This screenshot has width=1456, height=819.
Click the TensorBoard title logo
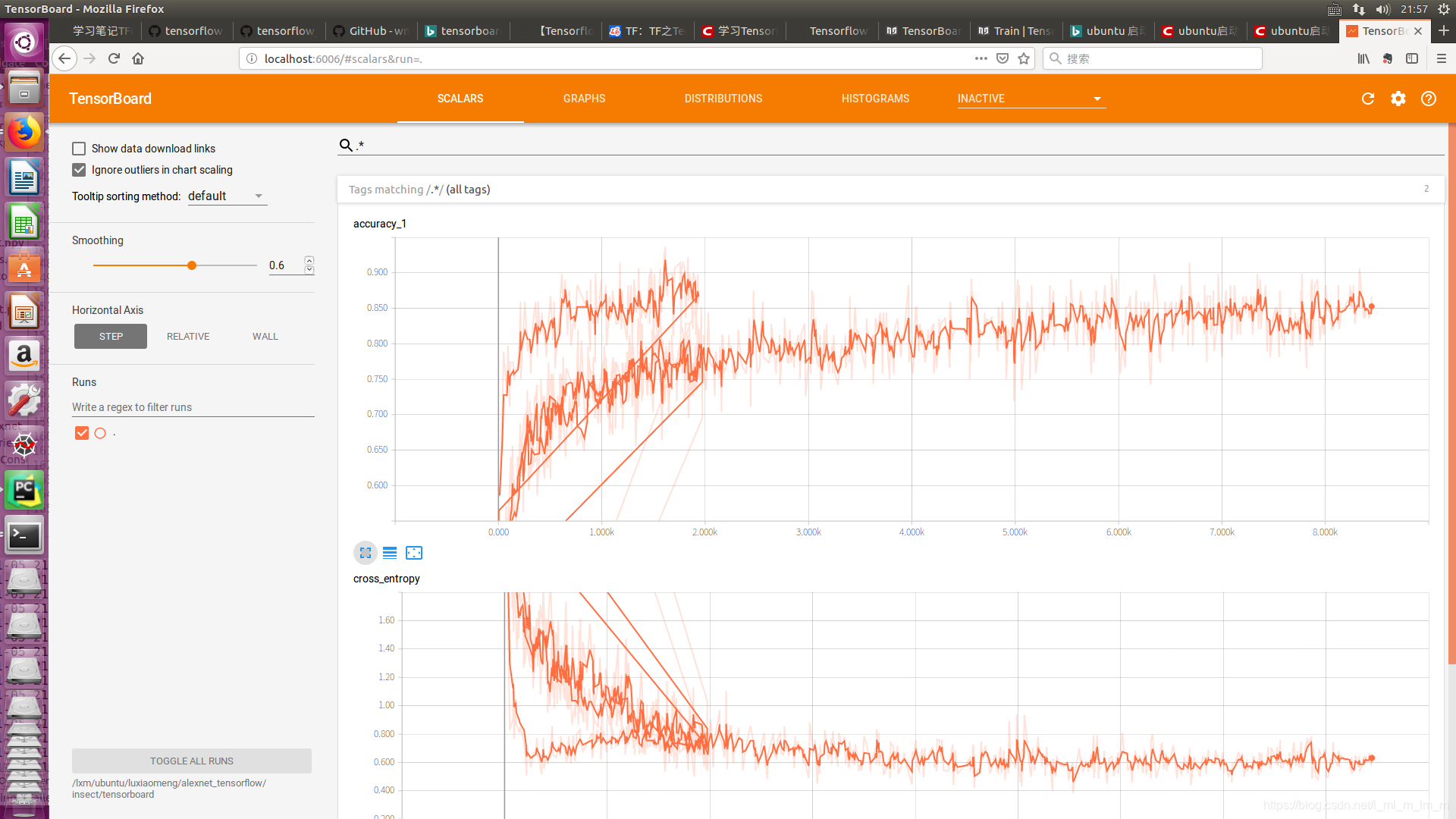click(110, 99)
